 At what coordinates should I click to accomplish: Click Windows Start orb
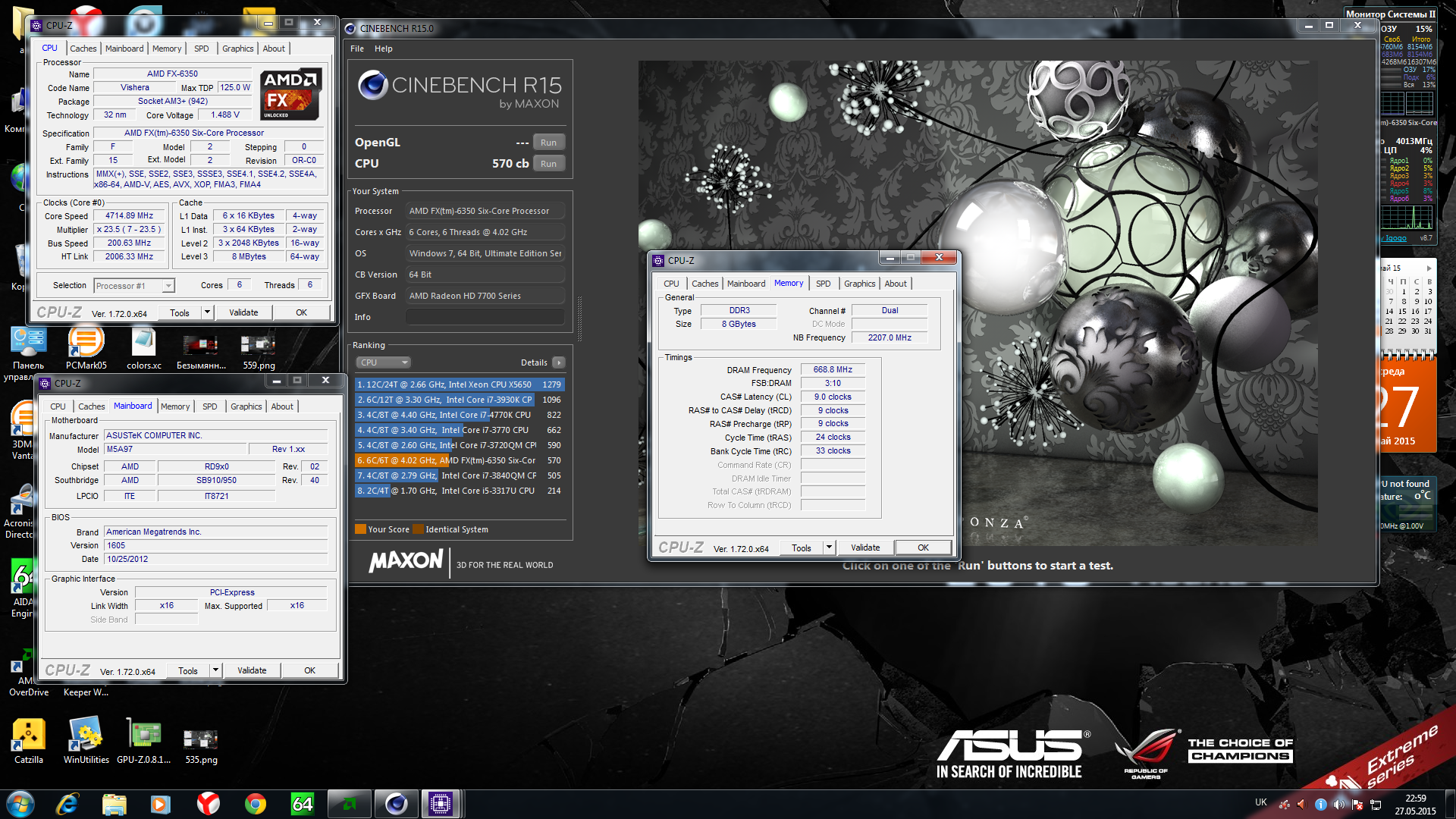pyautogui.click(x=20, y=804)
